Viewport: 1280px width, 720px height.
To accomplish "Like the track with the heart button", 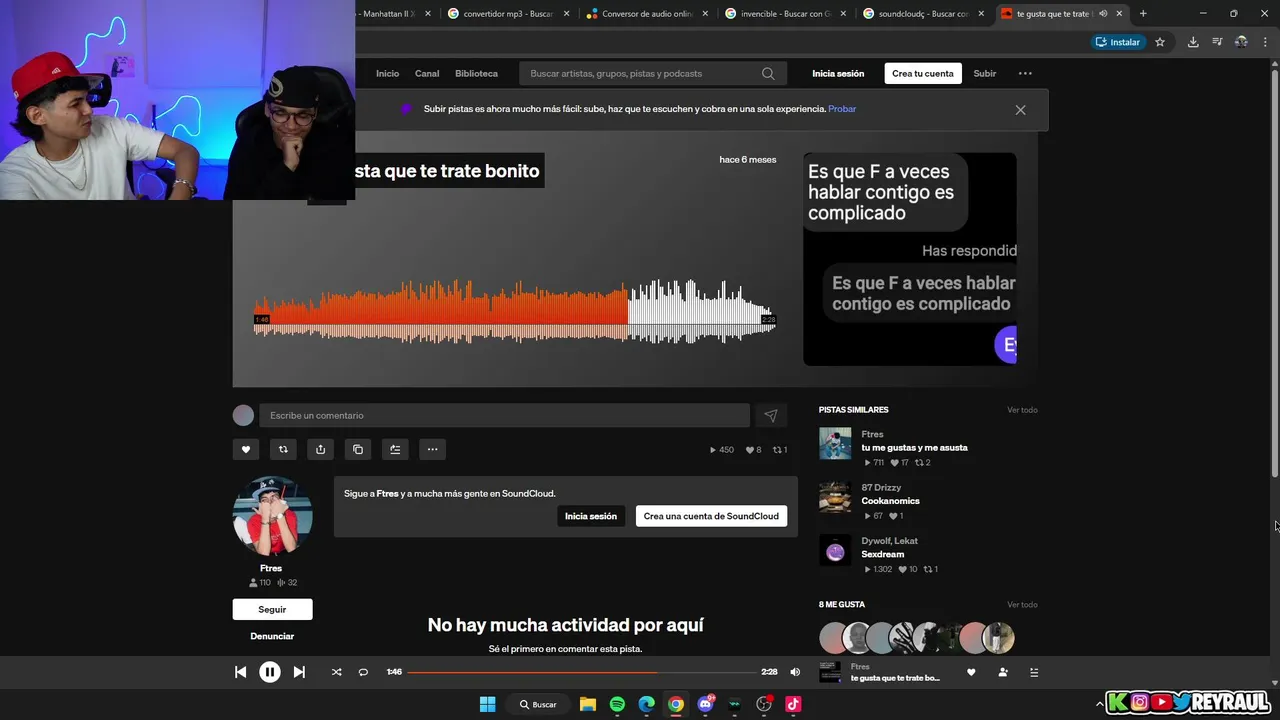I will pyautogui.click(x=246, y=449).
